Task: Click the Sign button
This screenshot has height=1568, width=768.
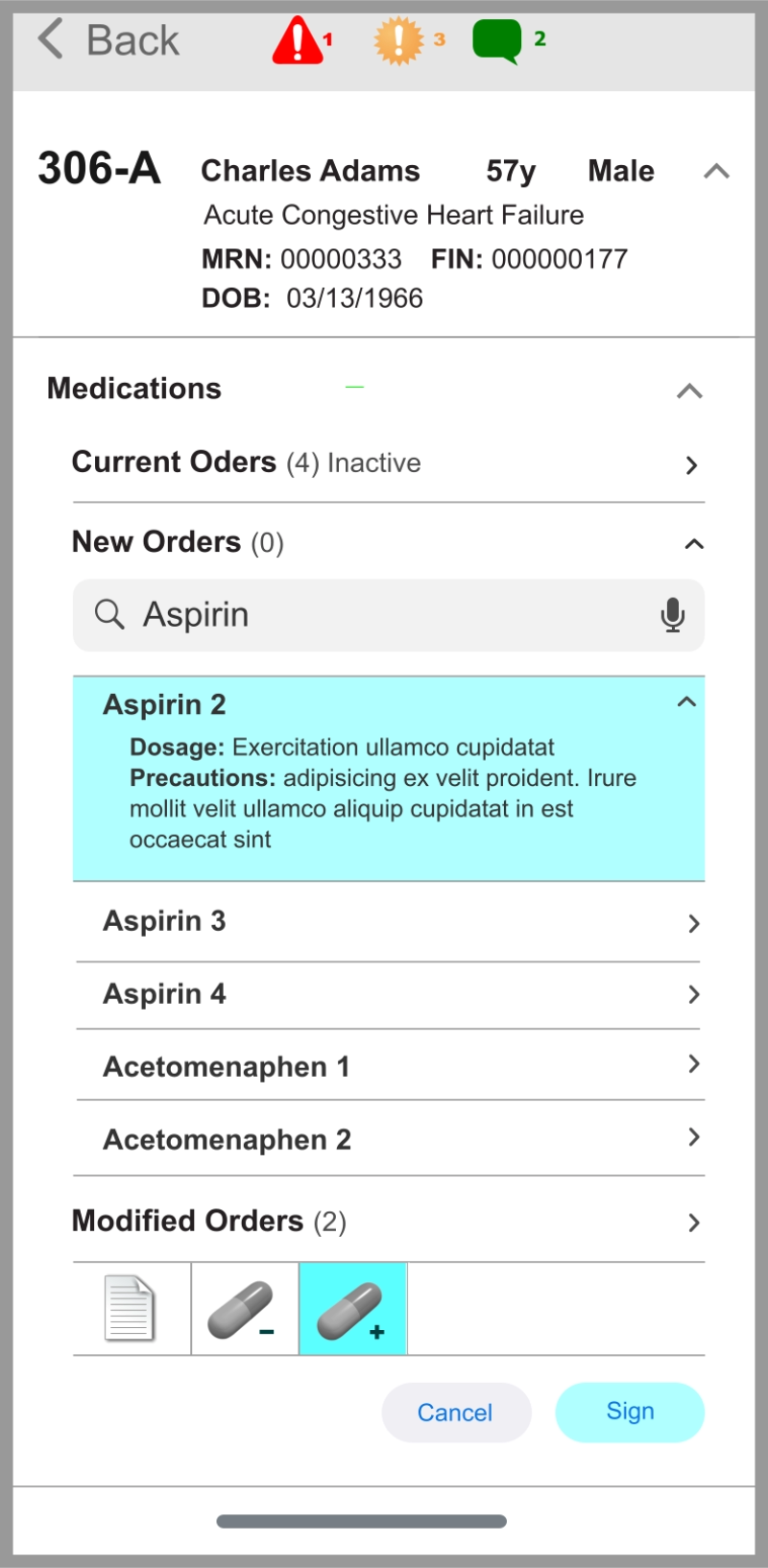Action: 630,1412
